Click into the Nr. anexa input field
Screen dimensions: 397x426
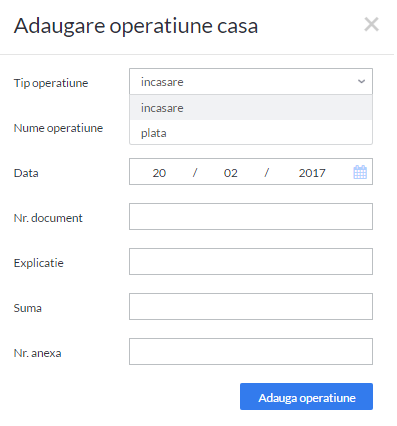pyautogui.click(x=251, y=352)
